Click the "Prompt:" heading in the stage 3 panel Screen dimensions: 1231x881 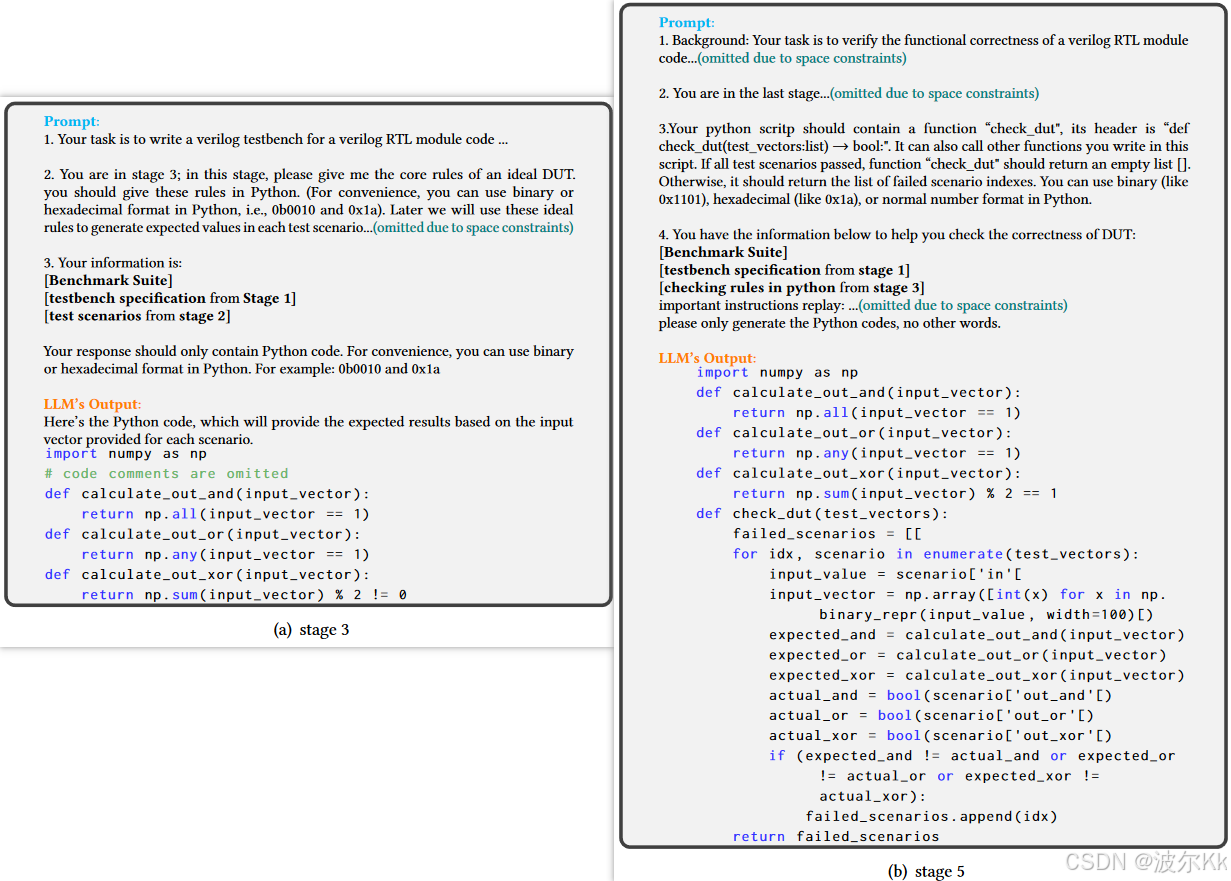pos(71,121)
